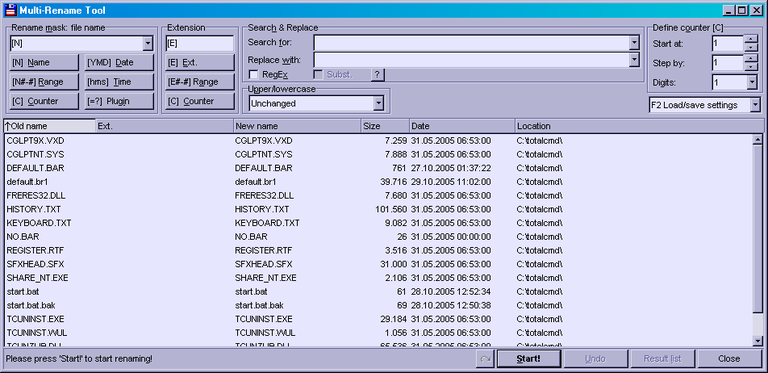This screenshot has width=768, height=373.
Task: Click the question mark help button
Action: 377,75
